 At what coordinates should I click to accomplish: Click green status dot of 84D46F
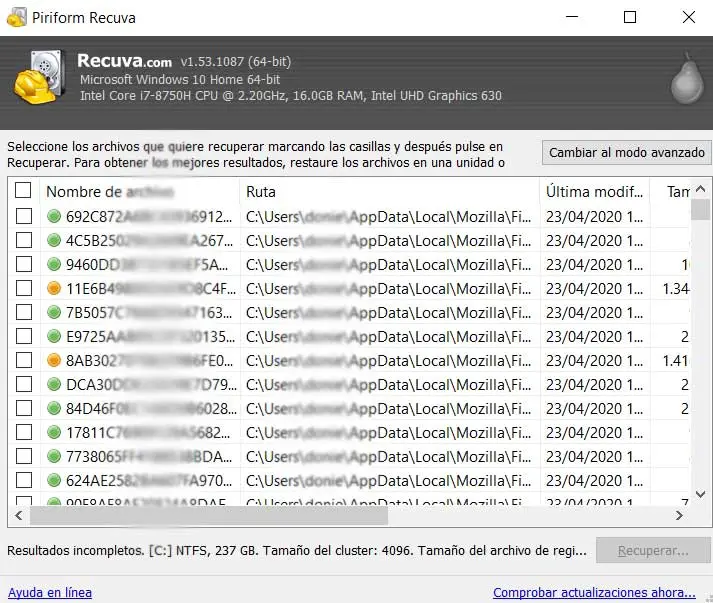54,408
